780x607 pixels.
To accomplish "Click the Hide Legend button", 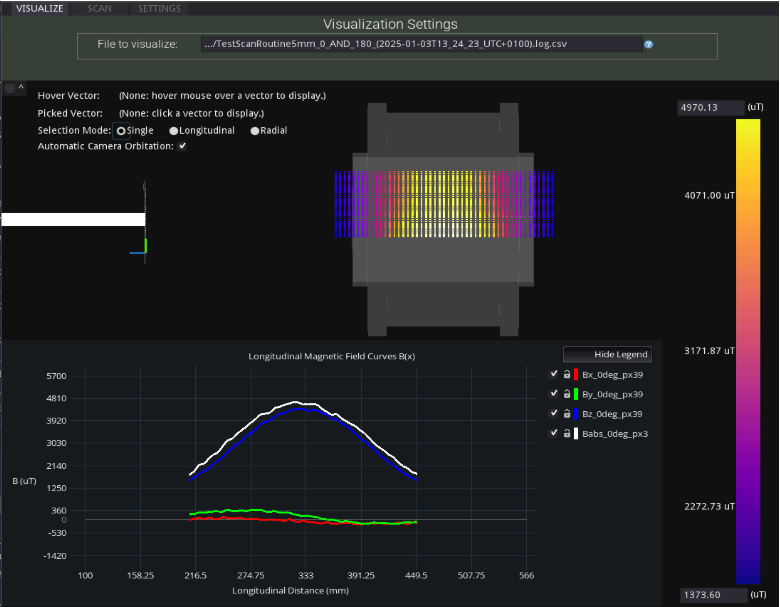I will pos(607,354).
